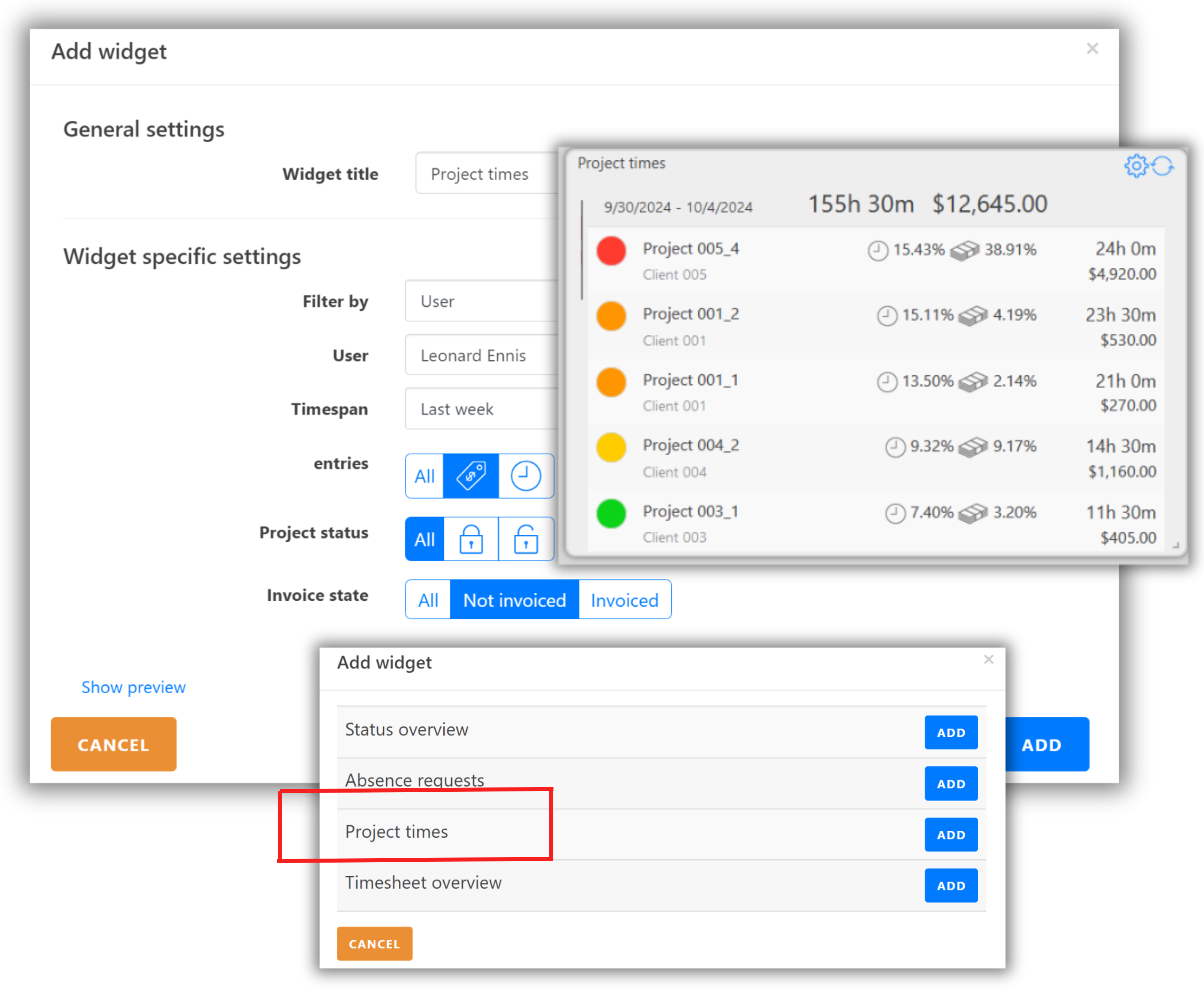Set Invoice state to Invoiced
Screen dimensions: 1204x1003
click(x=624, y=600)
